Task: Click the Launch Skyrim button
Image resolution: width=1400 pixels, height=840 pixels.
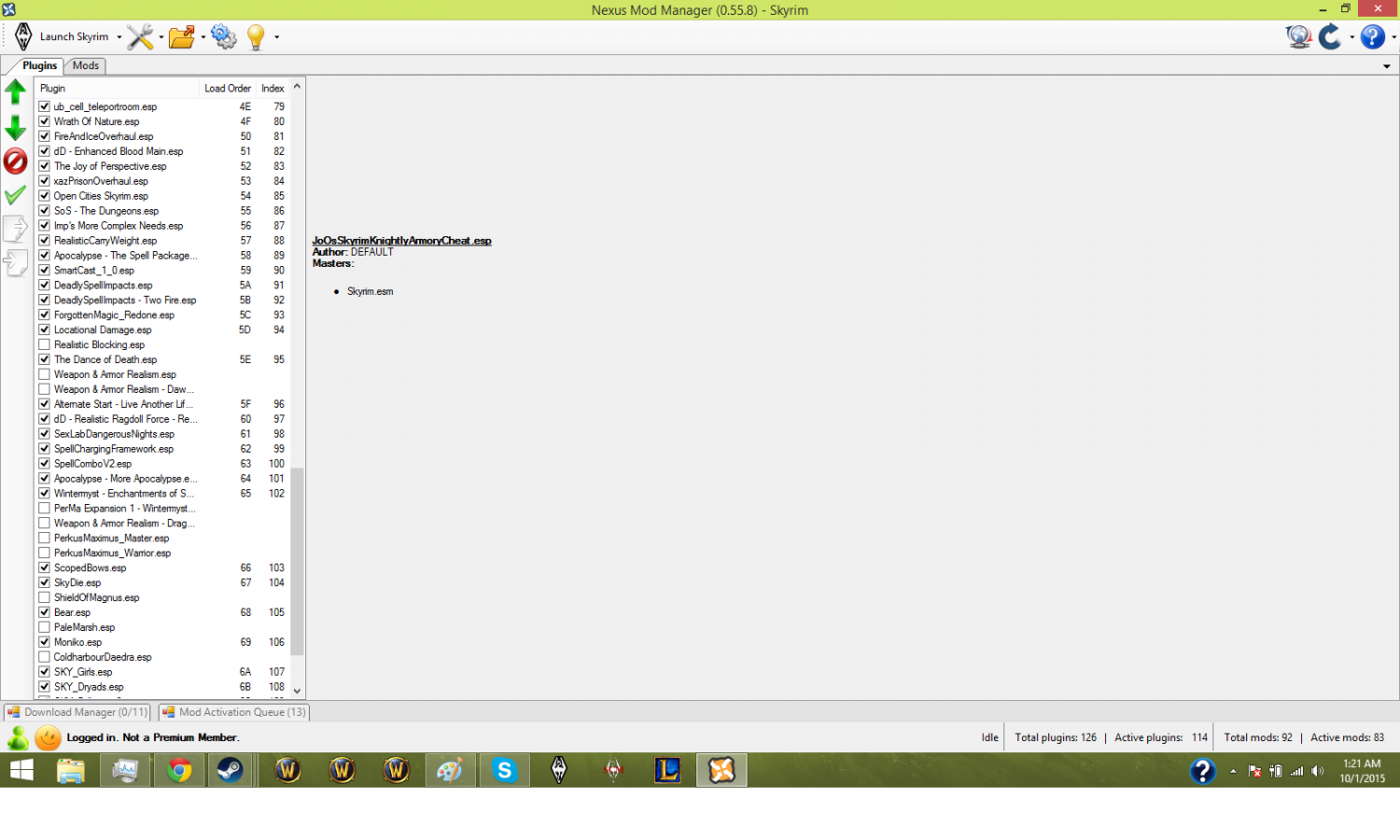Action: coord(65,37)
